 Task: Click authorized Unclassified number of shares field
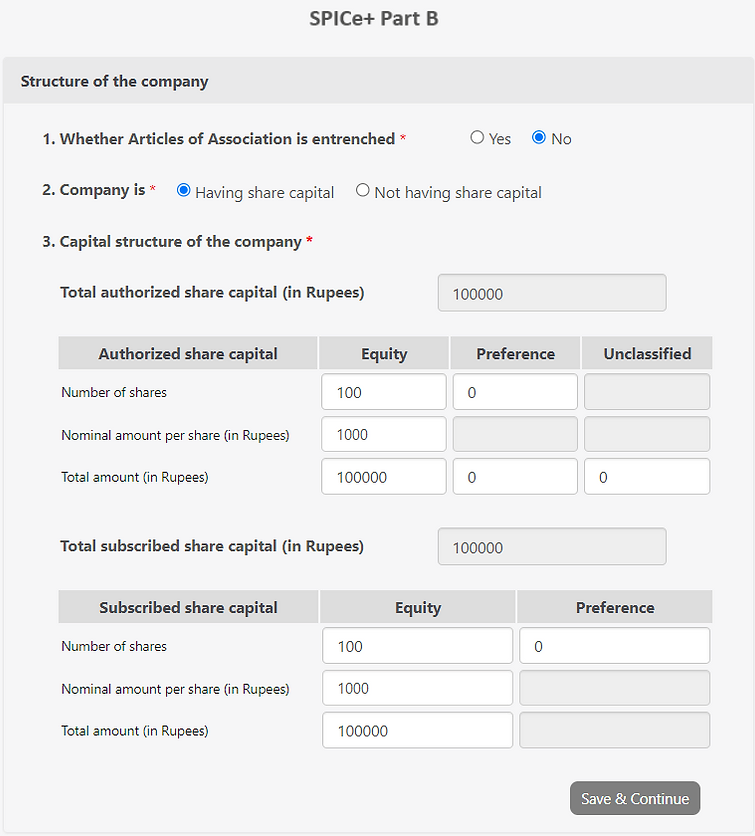pyautogui.click(x=647, y=392)
